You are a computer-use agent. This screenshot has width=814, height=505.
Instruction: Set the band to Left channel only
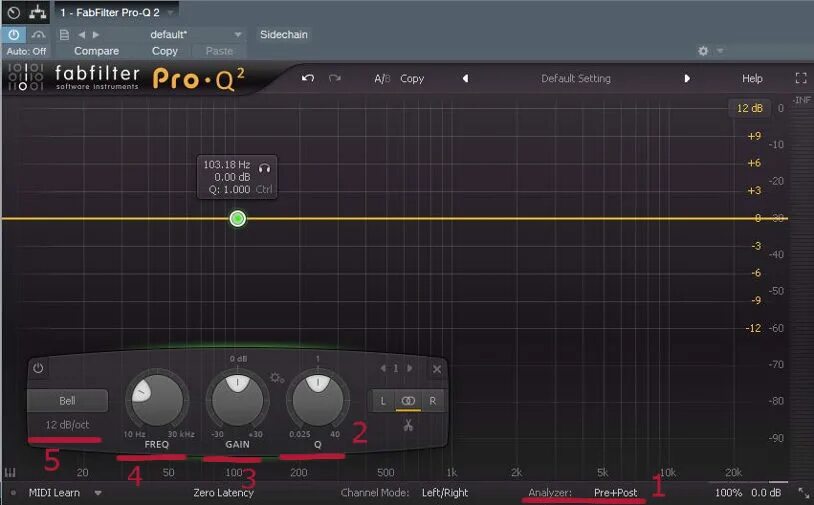click(x=383, y=401)
